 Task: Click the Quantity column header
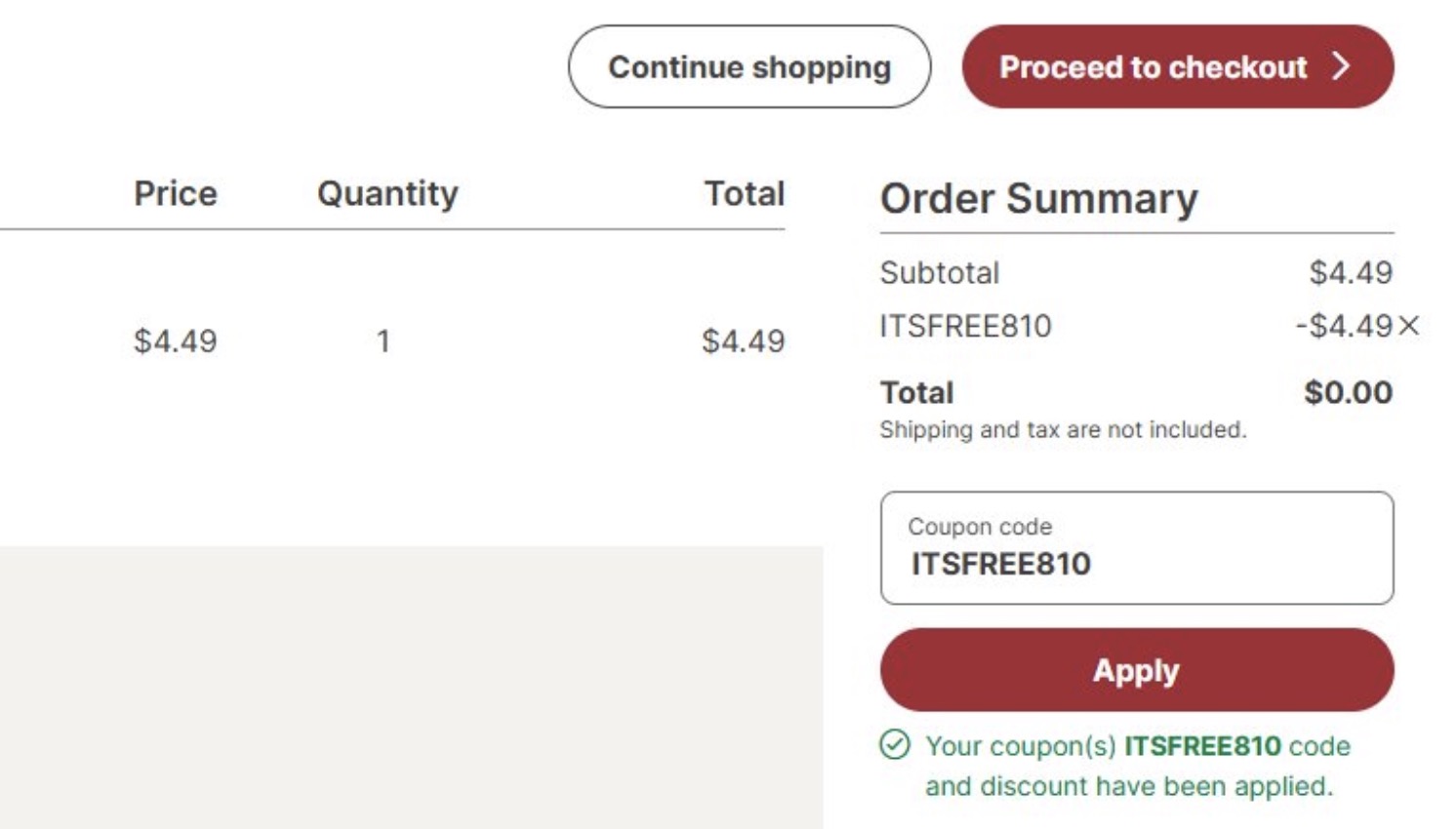coord(386,193)
